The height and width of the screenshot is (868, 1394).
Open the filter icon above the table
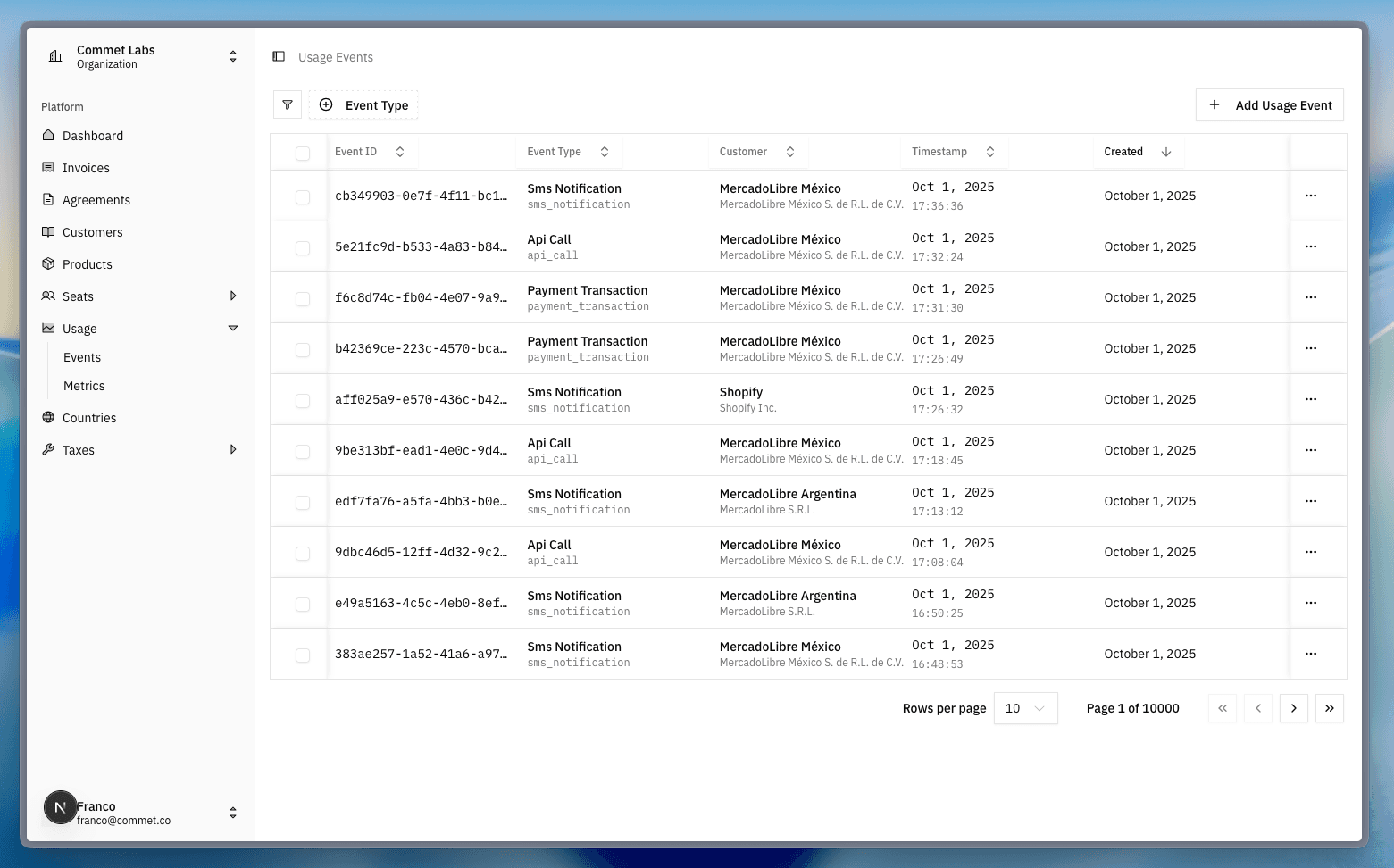point(287,104)
